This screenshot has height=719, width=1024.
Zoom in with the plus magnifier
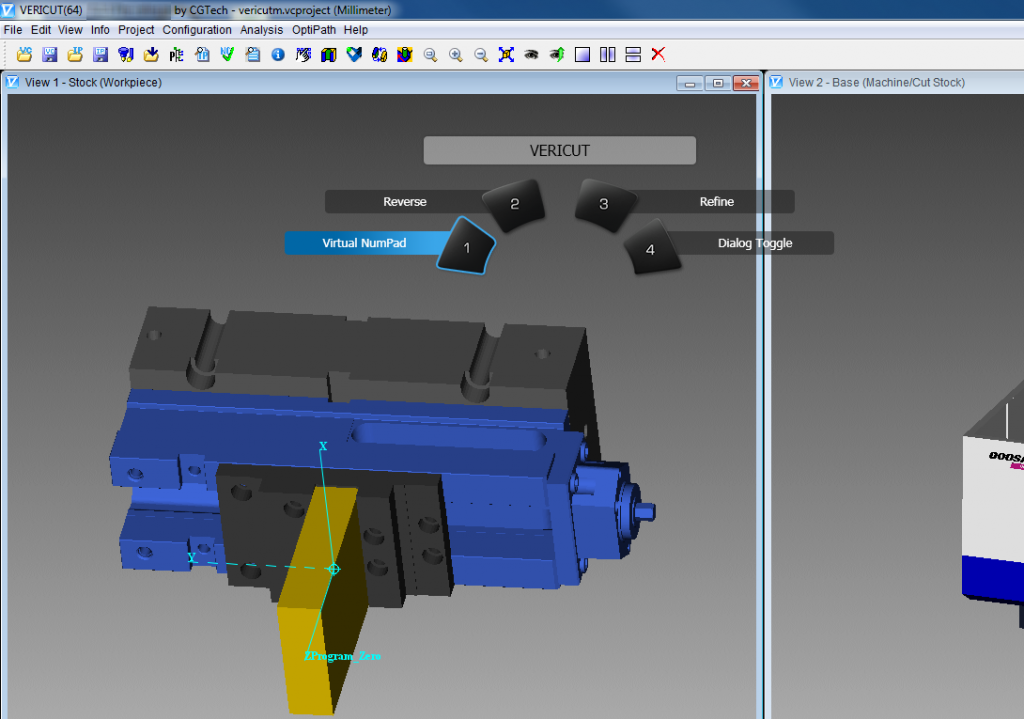point(456,55)
